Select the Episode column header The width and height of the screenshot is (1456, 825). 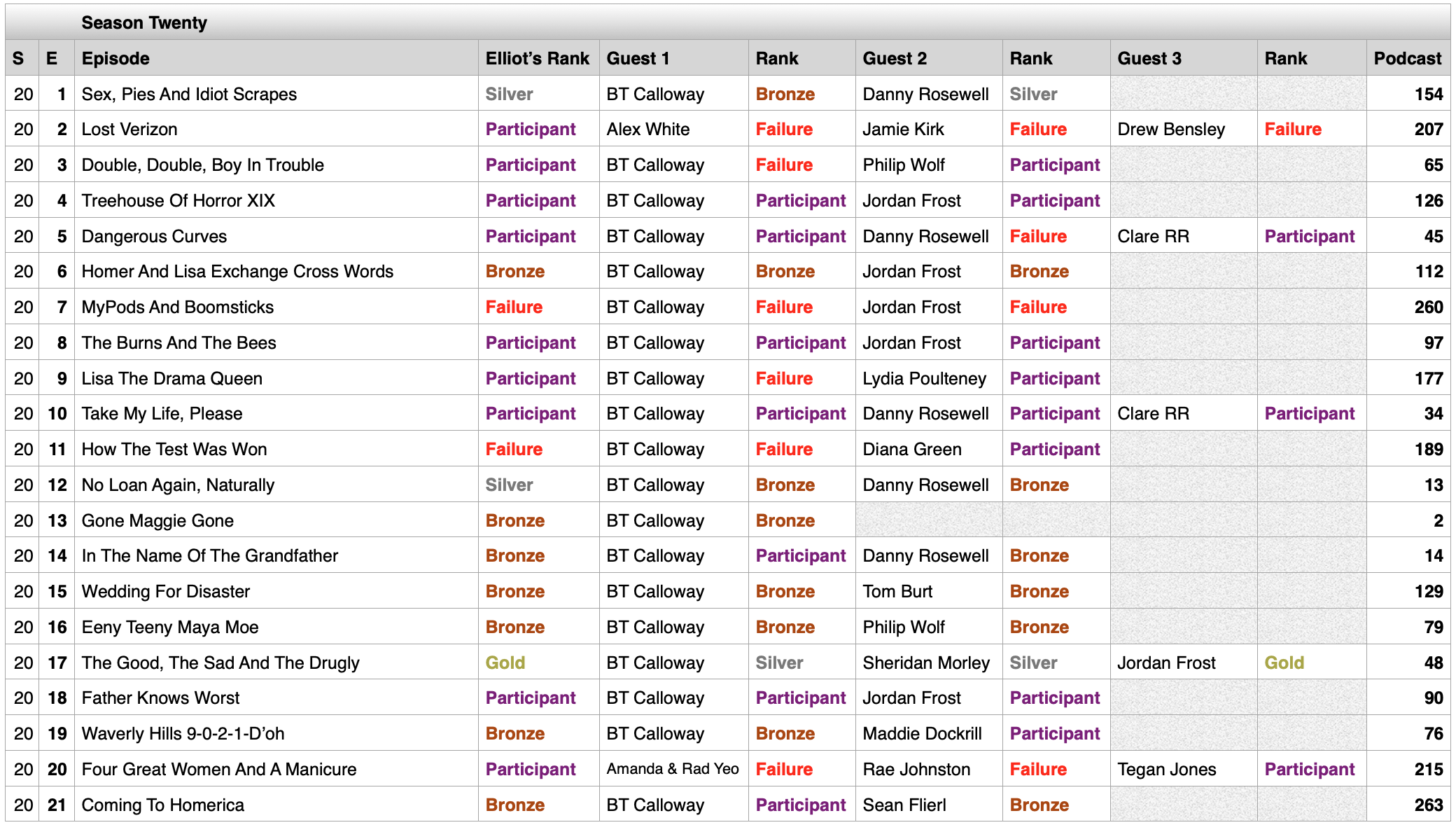[x=115, y=58]
